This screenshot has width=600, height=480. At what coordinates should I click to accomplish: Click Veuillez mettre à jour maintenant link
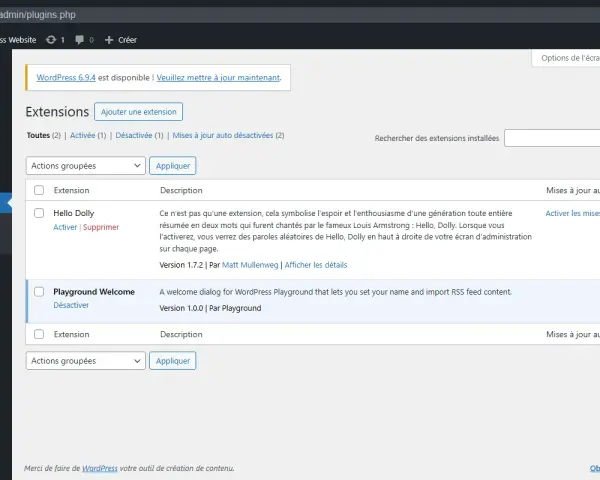click(x=218, y=78)
